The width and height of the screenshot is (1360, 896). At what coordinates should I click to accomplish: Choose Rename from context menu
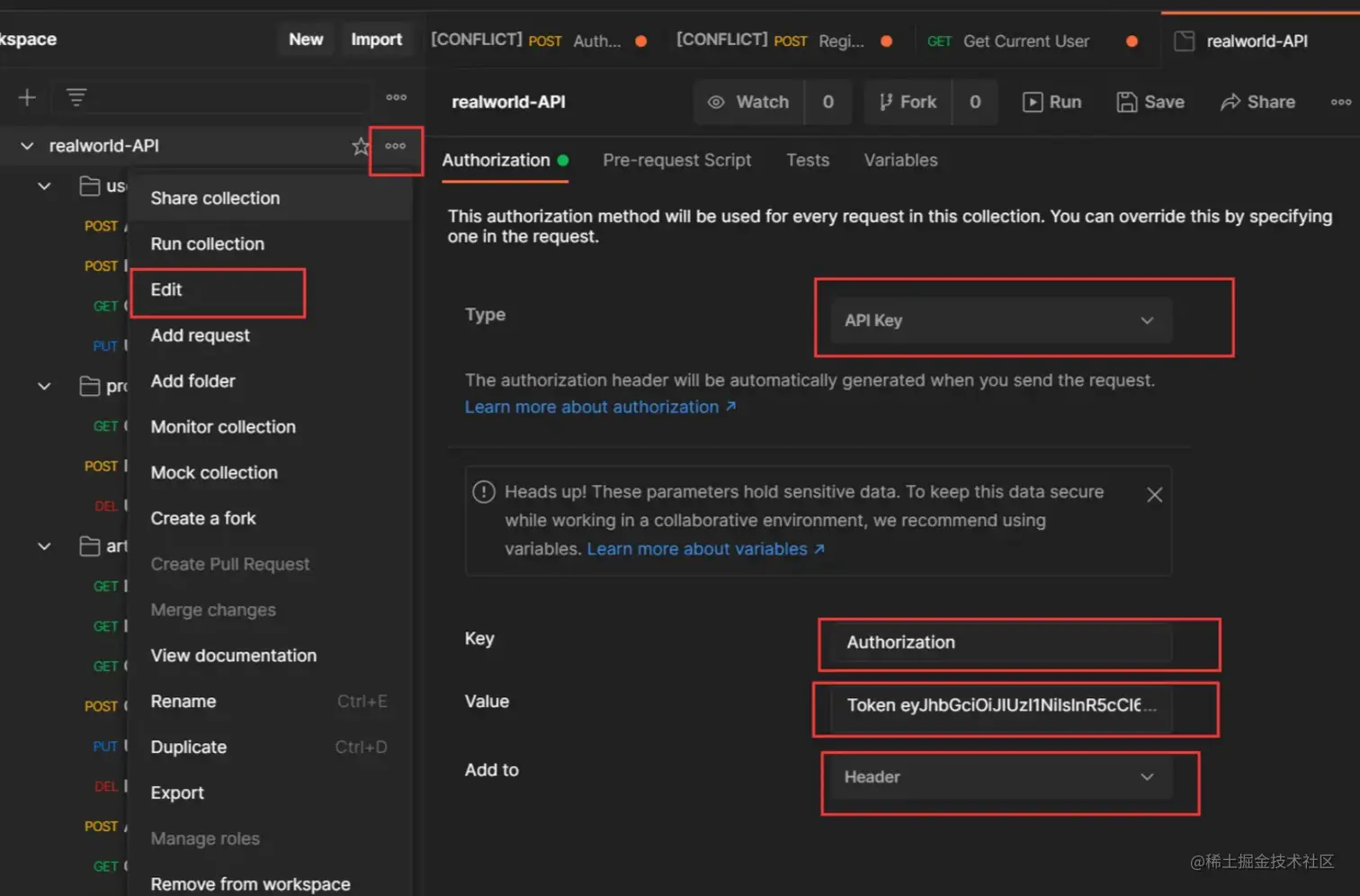pyautogui.click(x=270, y=702)
